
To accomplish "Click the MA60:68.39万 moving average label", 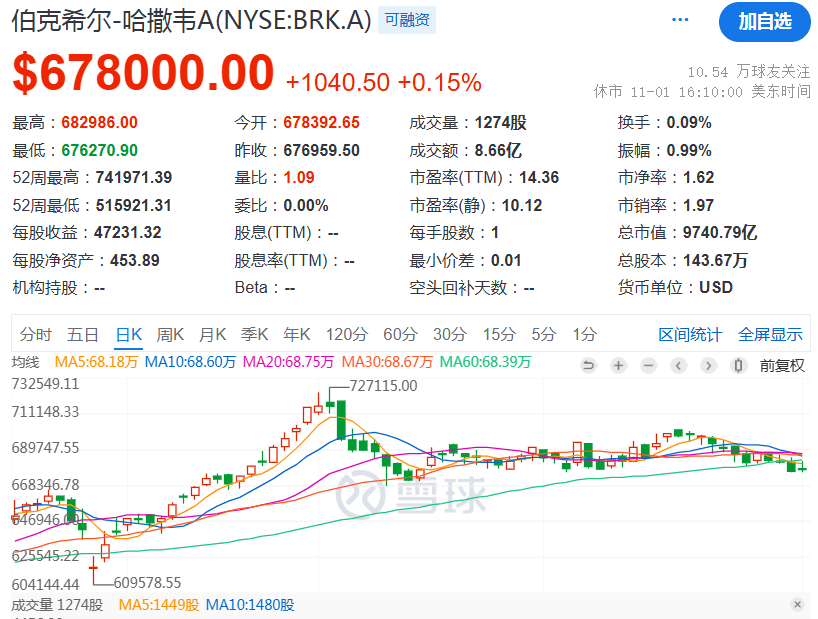I will [486, 362].
